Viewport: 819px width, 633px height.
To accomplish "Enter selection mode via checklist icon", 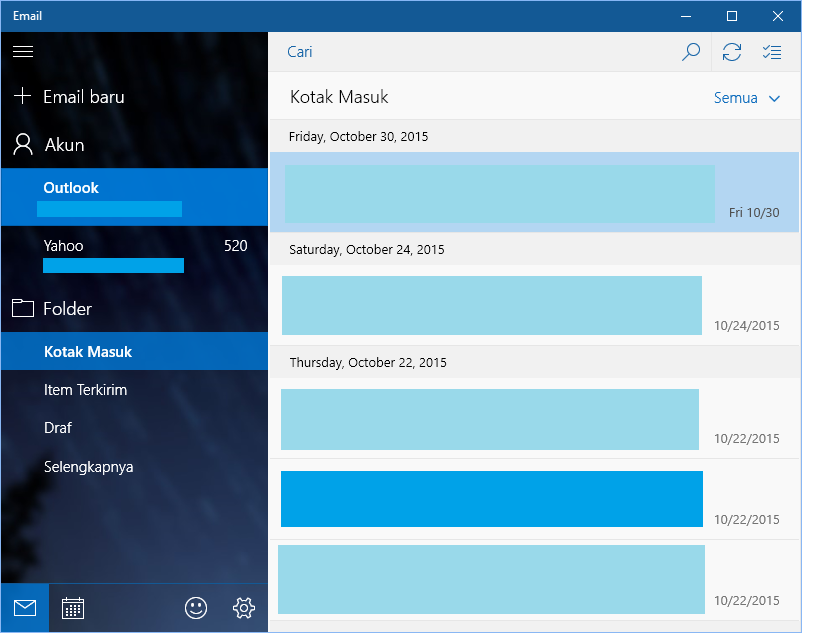I will (772, 52).
